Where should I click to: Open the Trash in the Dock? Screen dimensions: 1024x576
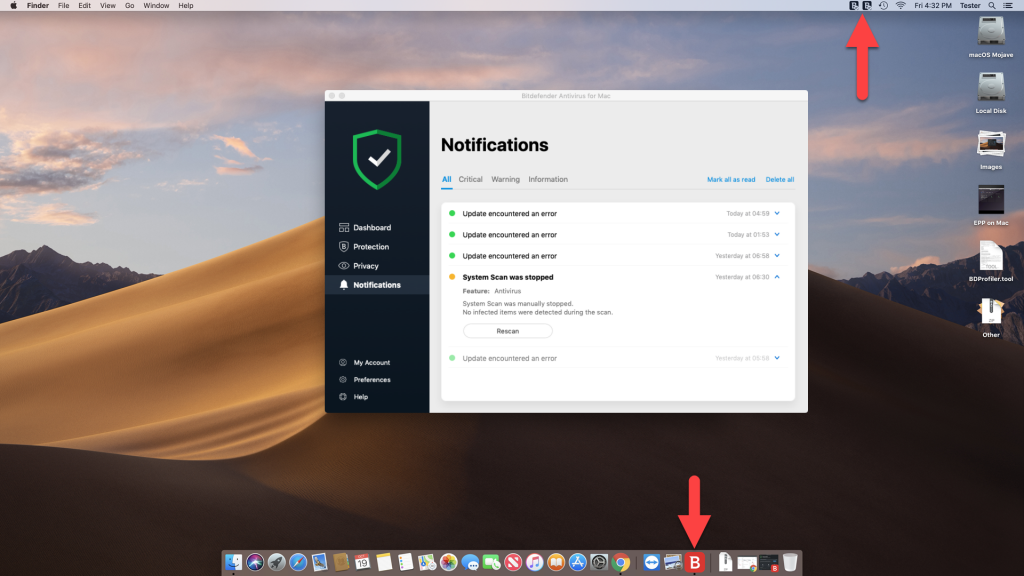pyautogui.click(x=790, y=562)
